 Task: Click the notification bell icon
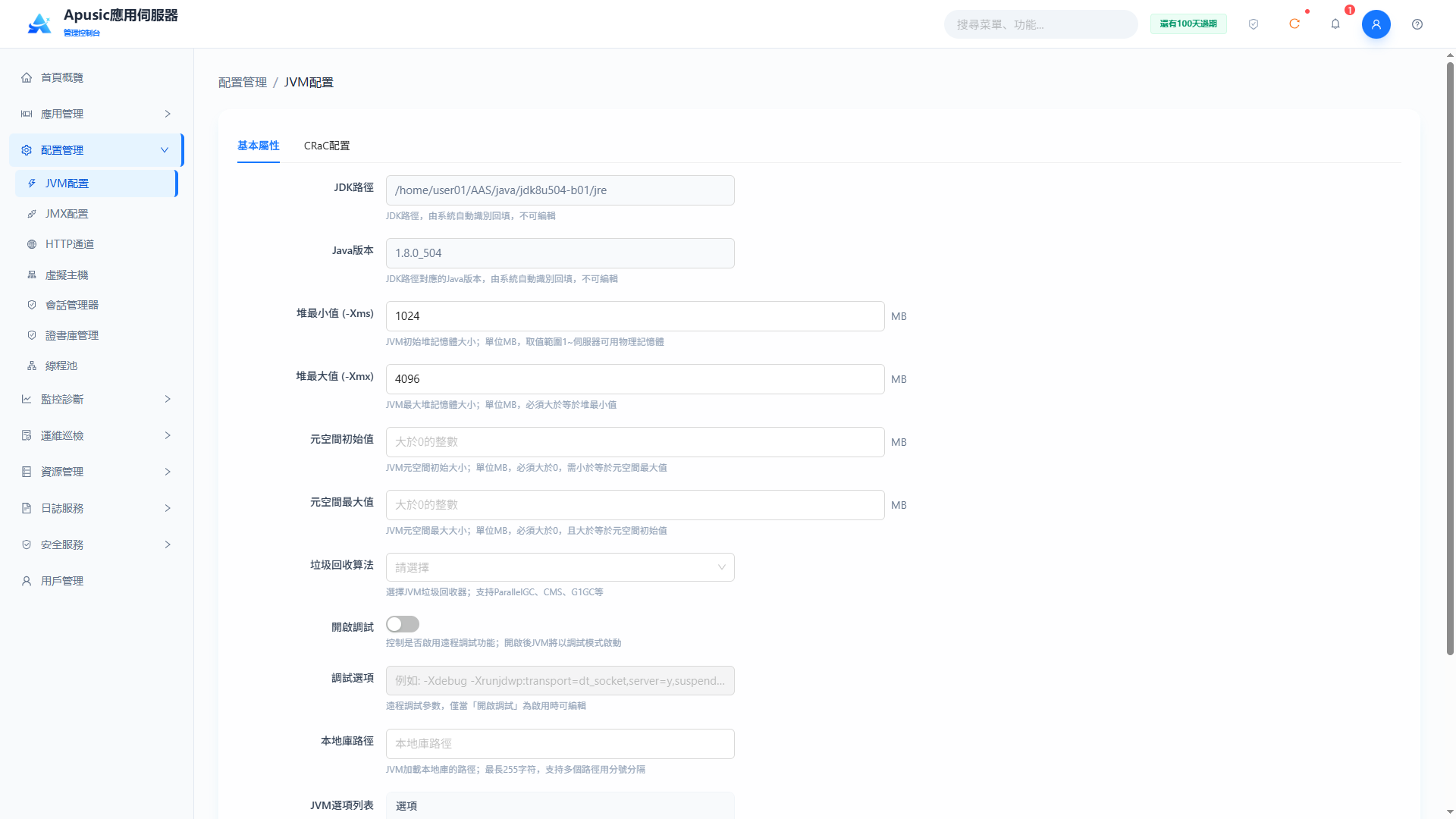[x=1335, y=24]
